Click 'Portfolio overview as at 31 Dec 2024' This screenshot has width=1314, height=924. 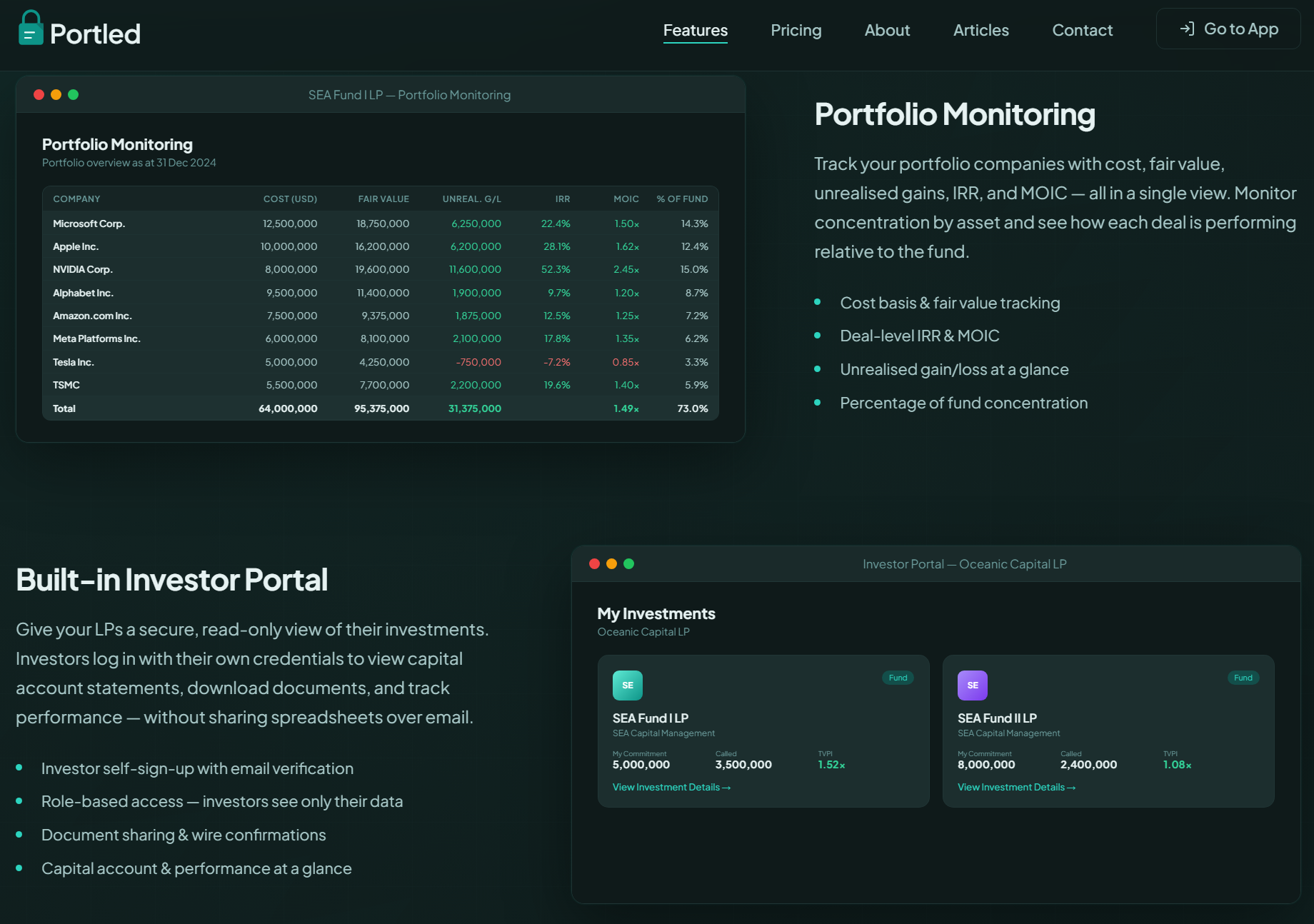tap(129, 163)
